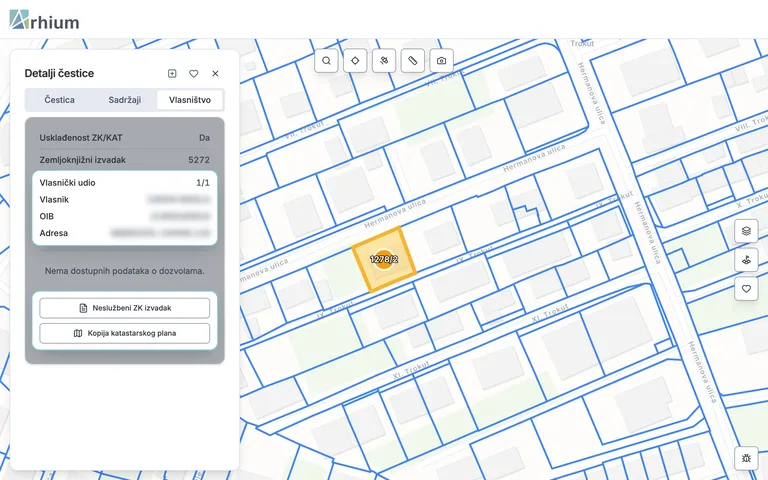Image resolution: width=768 pixels, height=480 pixels.
Task: Click the Vlasnički udio 1/1 value
Action: [203, 183]
